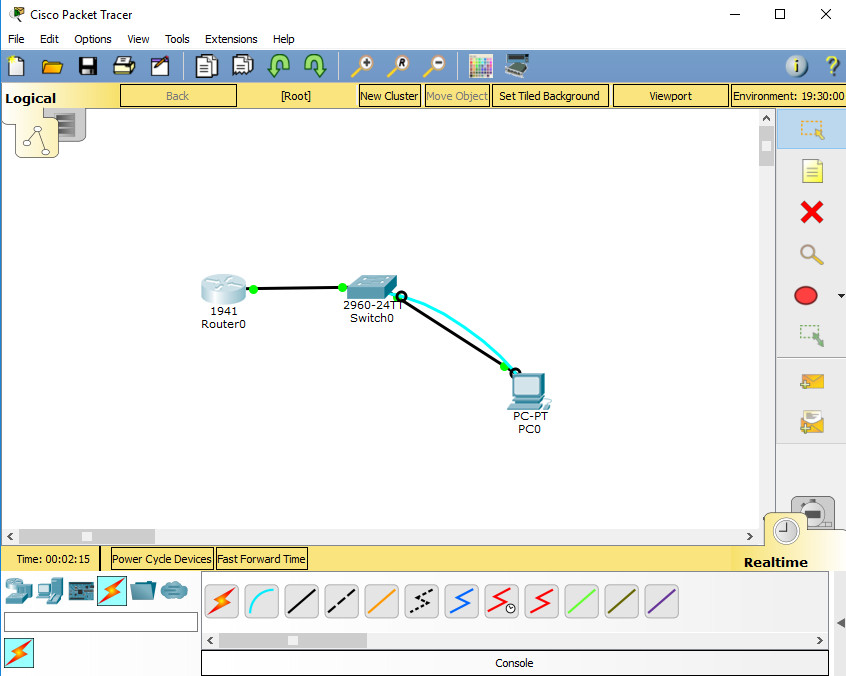Open the Network Information icon

(x=797, y=66)
